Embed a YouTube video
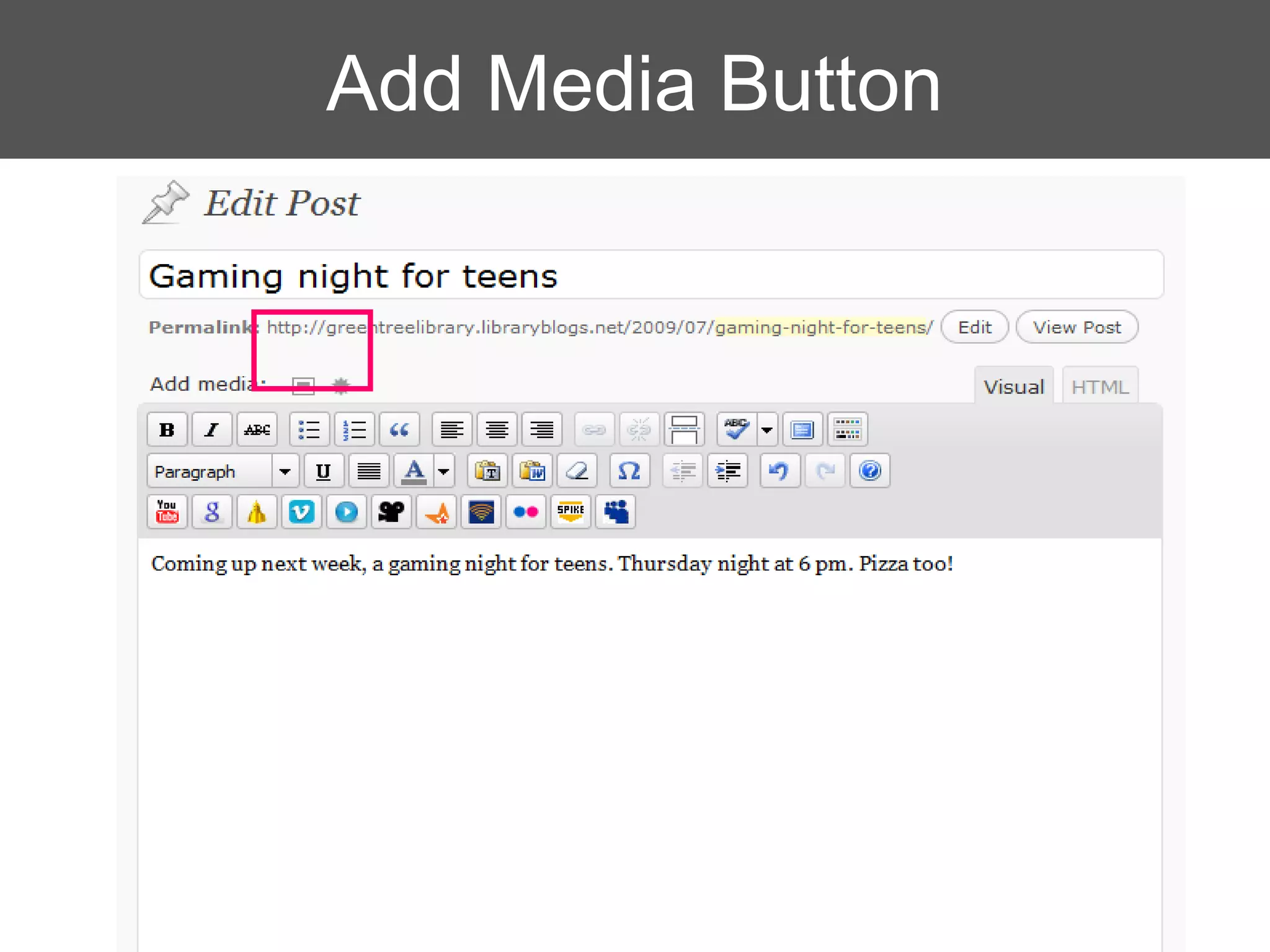 pyautogui.click(x=167, y=512)
